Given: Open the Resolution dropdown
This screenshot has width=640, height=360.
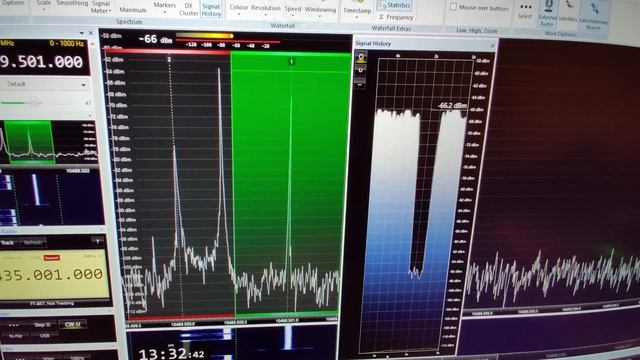Looking at the screenshot, I should [265, 10].
